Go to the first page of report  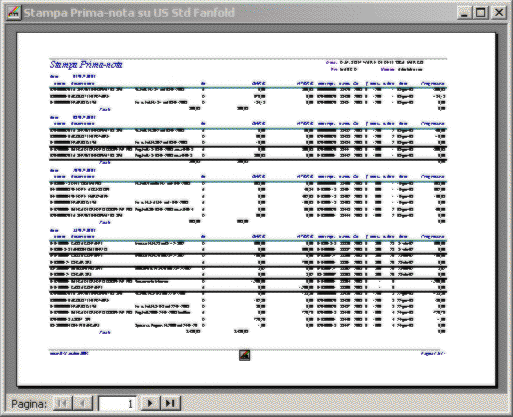point(62,404)
